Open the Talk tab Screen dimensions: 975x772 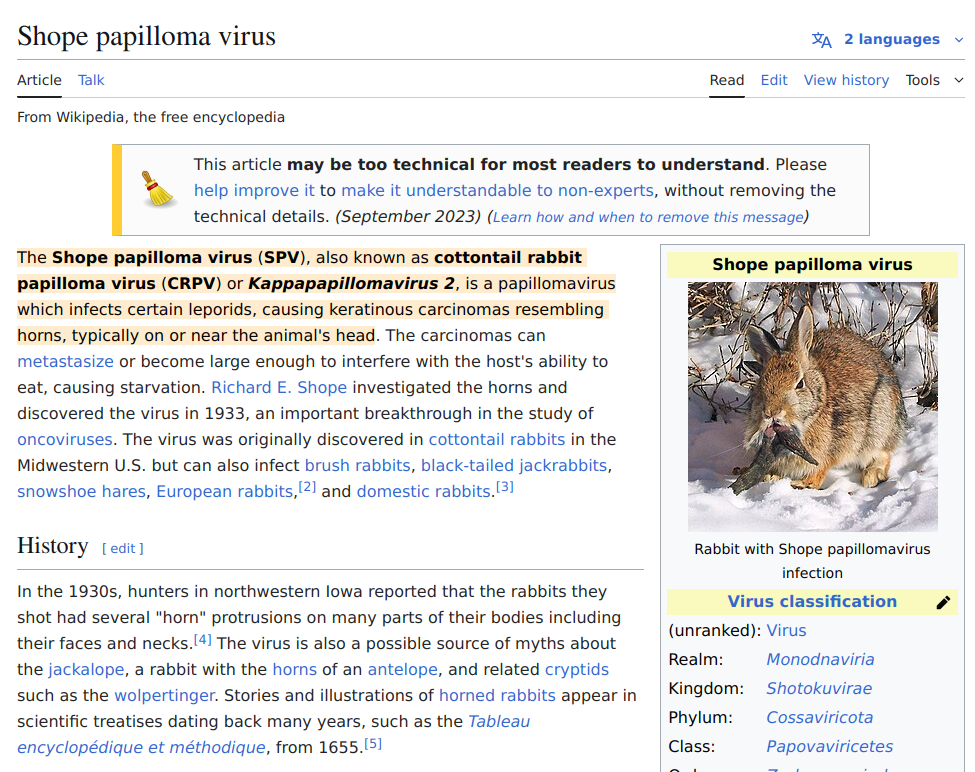pyautogui.click(x=91, y=80)
